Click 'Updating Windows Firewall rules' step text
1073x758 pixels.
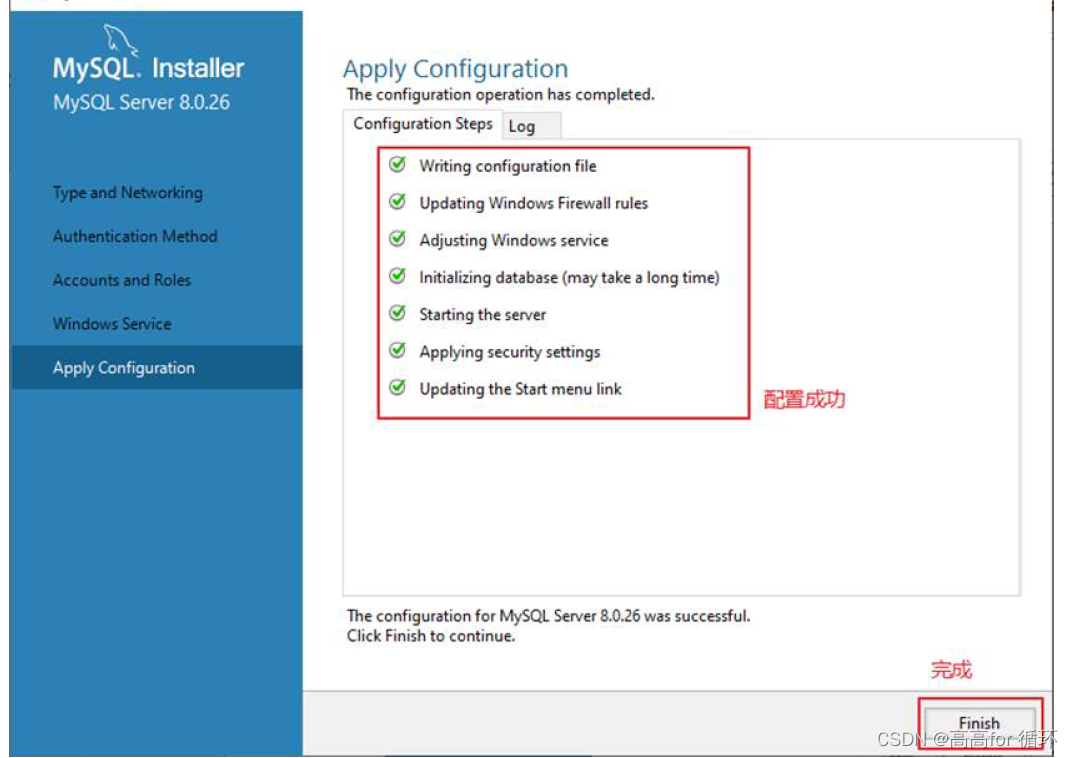click(534, 203)
